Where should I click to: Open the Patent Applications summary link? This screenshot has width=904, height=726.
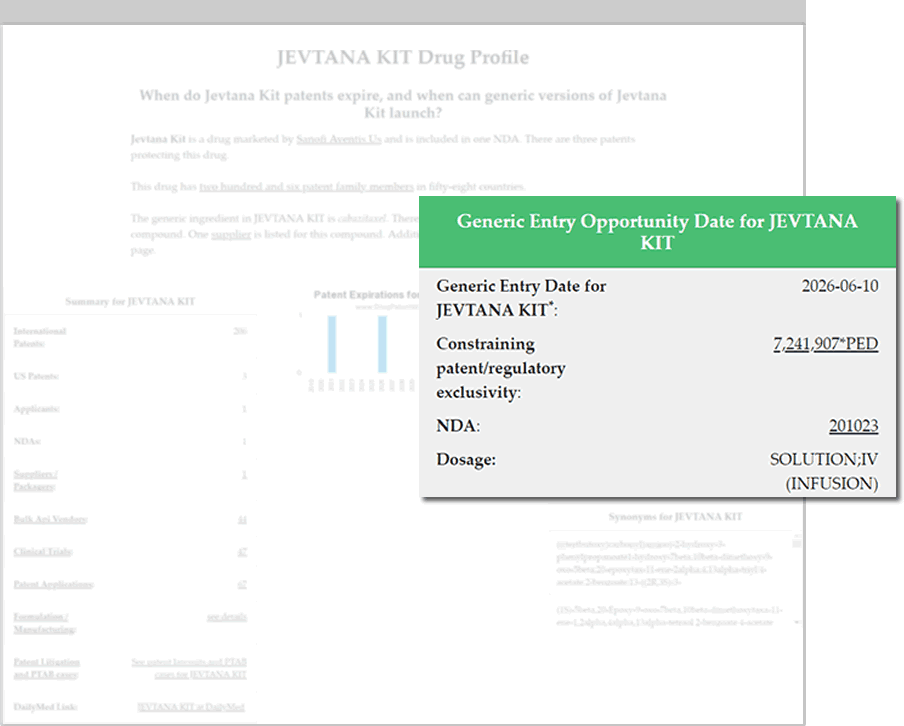click(53, 584)
